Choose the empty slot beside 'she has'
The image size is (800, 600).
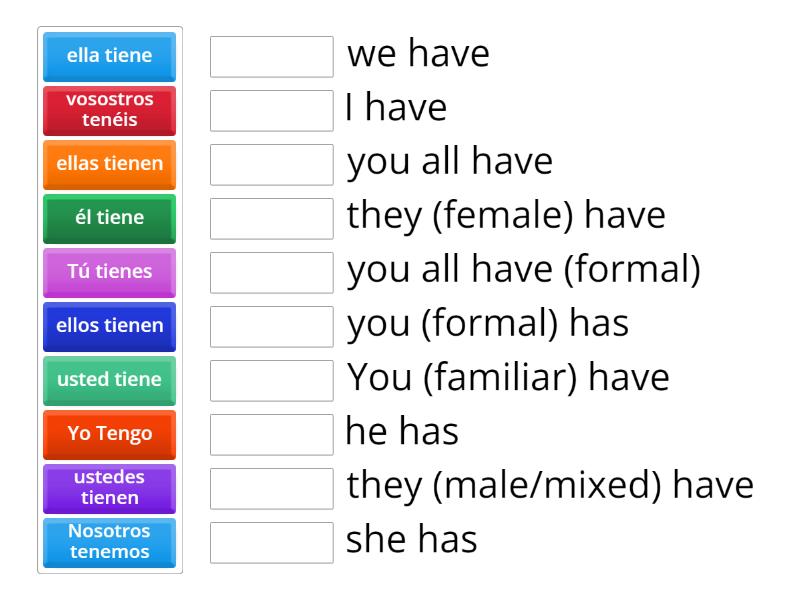(272, 543)
